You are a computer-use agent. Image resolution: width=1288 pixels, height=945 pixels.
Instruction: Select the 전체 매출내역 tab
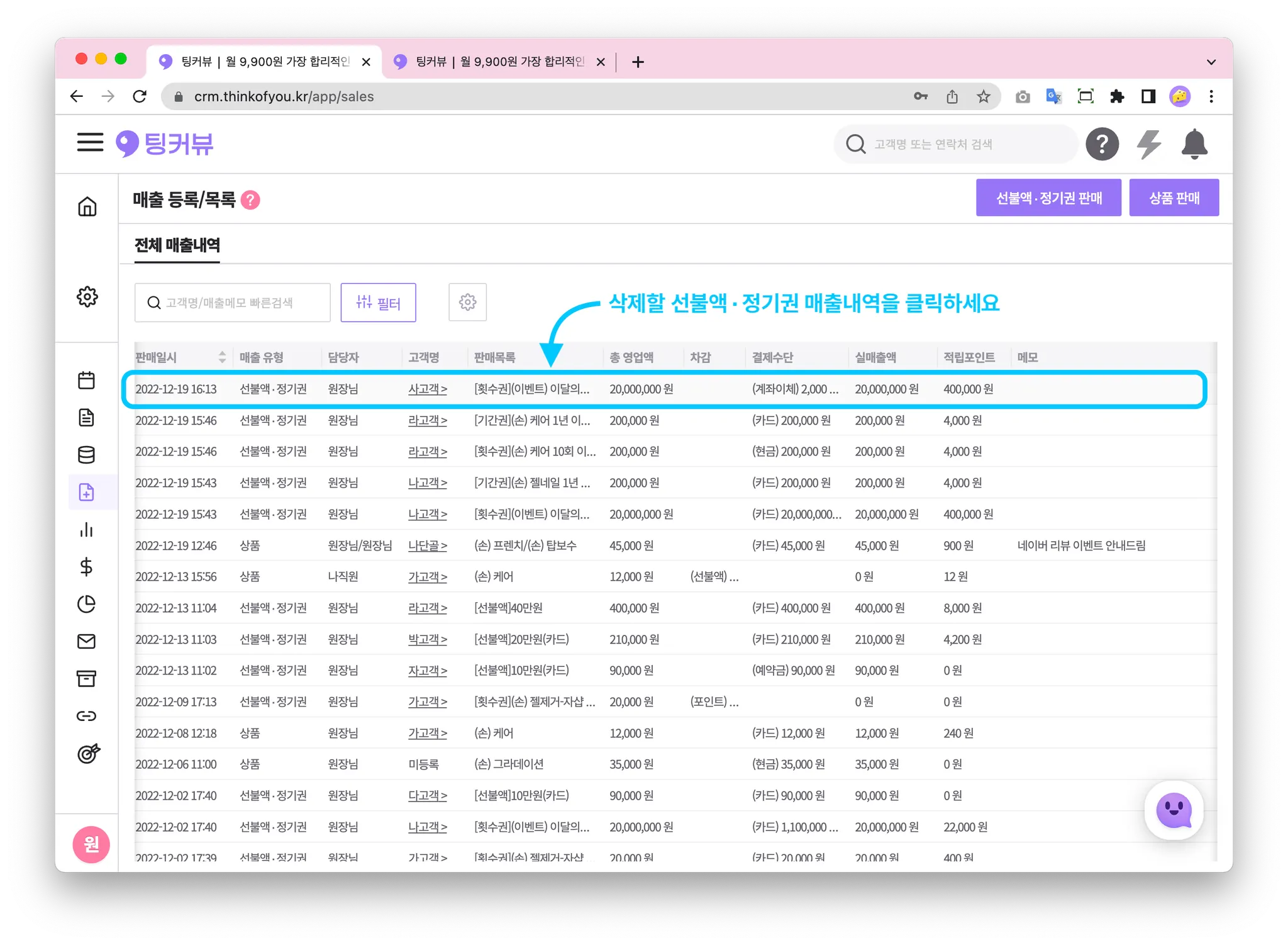click(x=177, y=245)
